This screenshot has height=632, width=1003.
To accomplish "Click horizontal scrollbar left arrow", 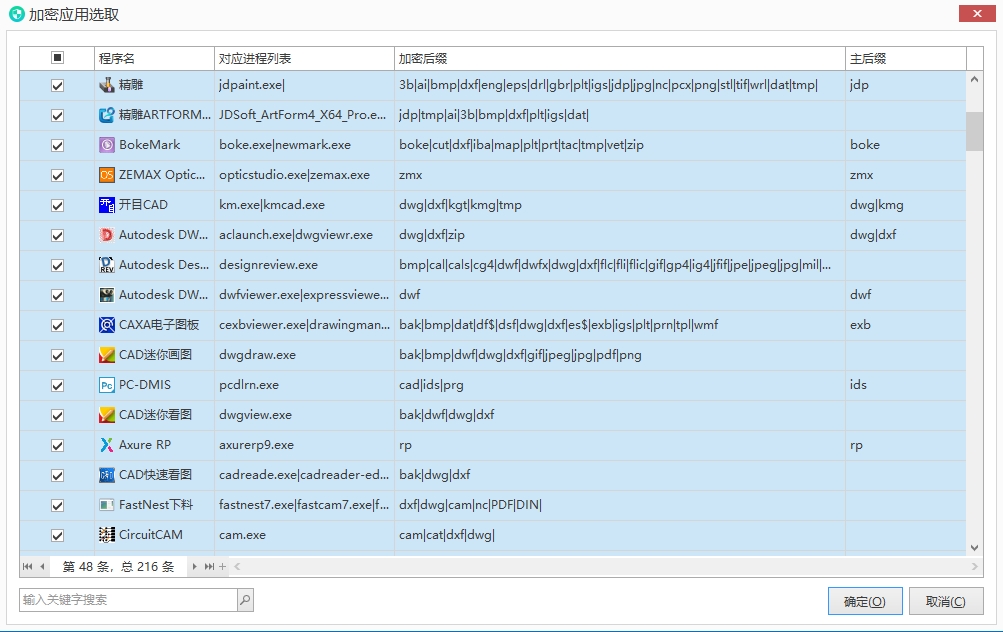I will (237, 566).
